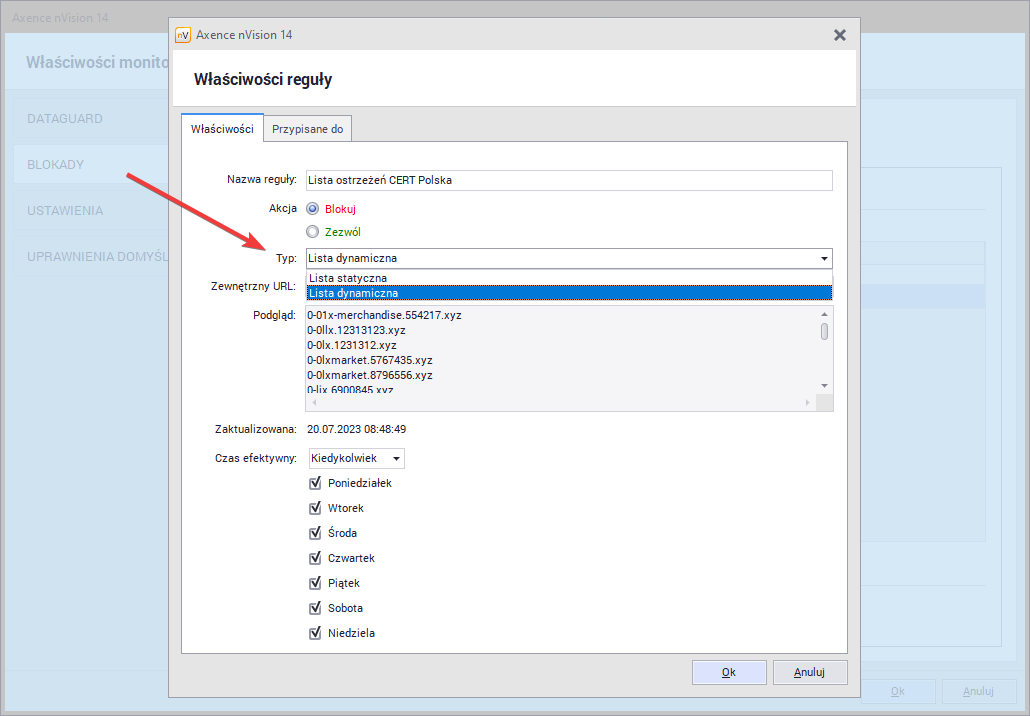
Task: Select the Blokuj radio button
Action: tap(313, 209)
